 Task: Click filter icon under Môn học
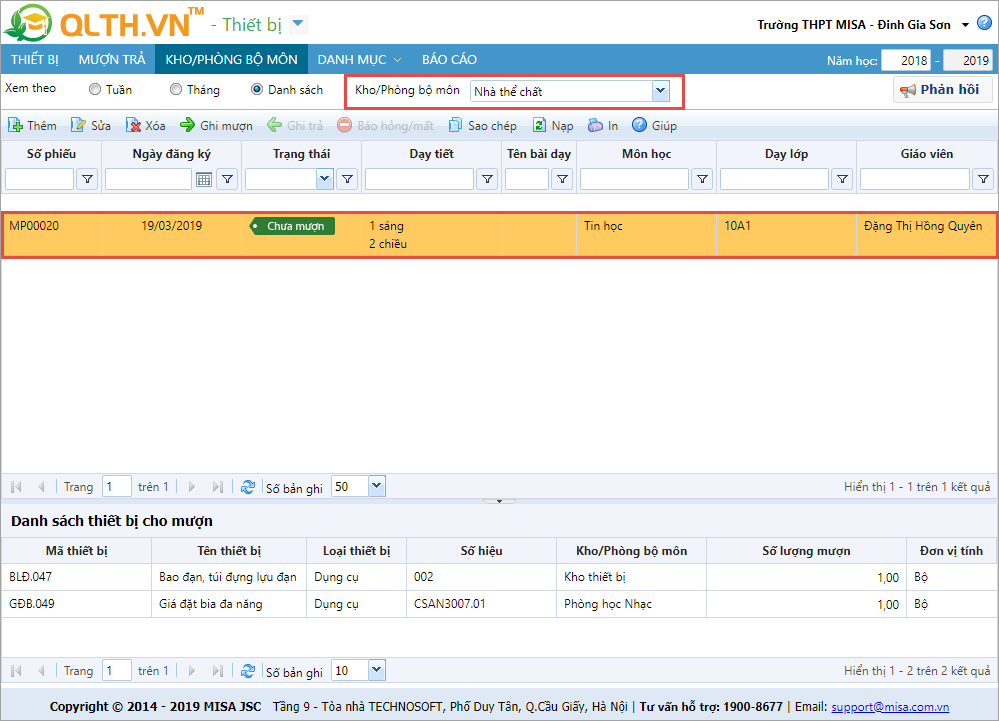[x=702, y=179]
